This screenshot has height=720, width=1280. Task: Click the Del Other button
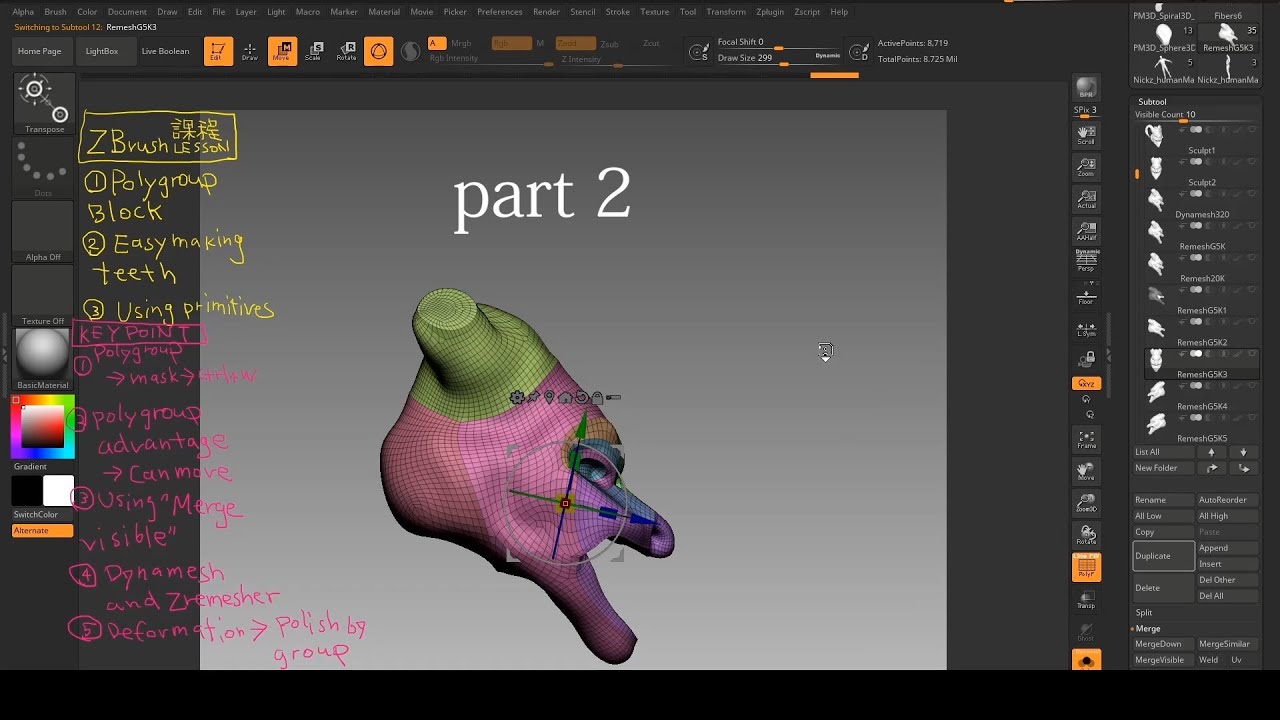pyautogui.click(x=1226, y=580)
